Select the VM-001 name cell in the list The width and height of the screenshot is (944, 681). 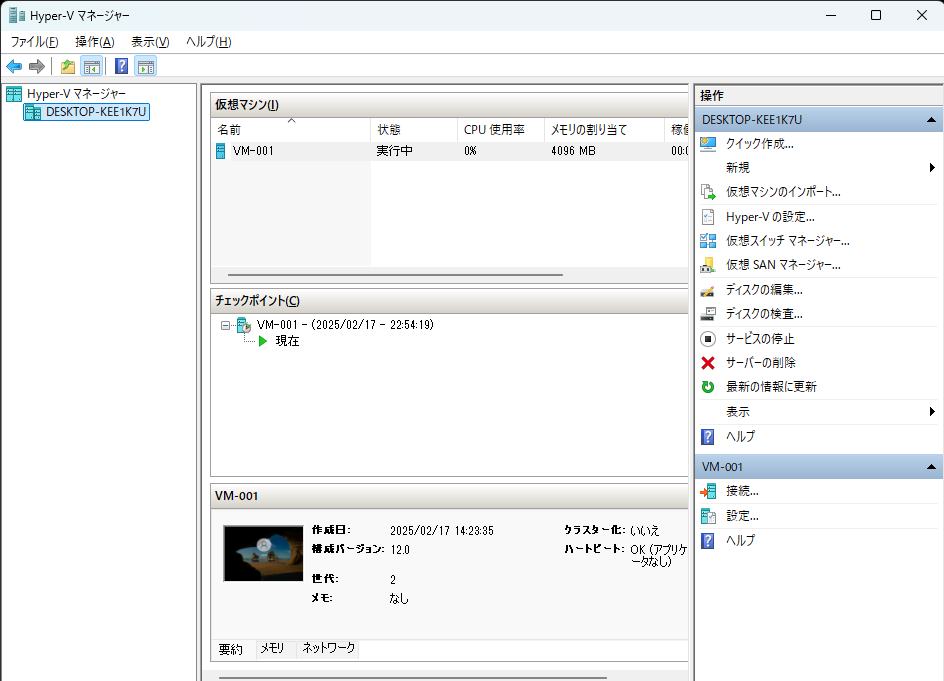coord(253,151)
